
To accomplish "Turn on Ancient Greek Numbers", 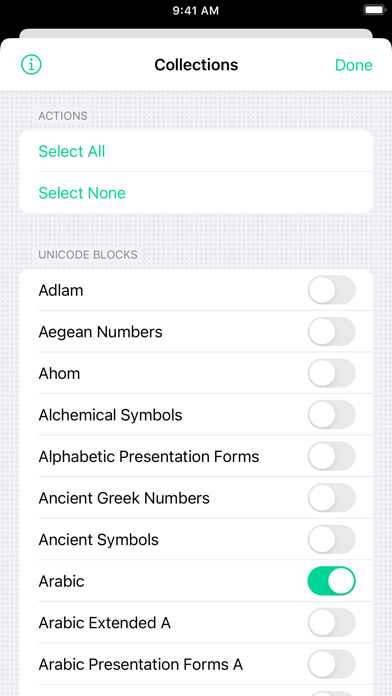I will (332, 498).
